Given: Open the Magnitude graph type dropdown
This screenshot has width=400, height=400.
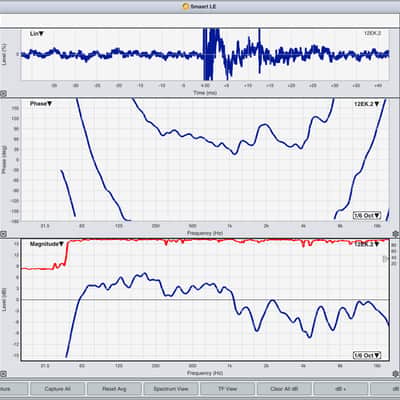Looking at the screenshot, I should tap(47, 244).
